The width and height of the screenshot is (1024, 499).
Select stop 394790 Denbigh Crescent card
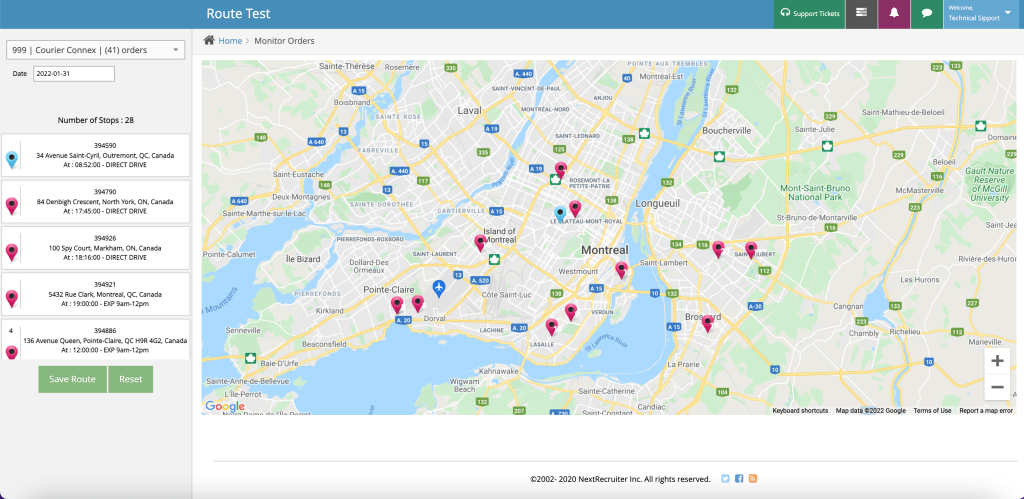pyautogui.click(x=96, y=202)
